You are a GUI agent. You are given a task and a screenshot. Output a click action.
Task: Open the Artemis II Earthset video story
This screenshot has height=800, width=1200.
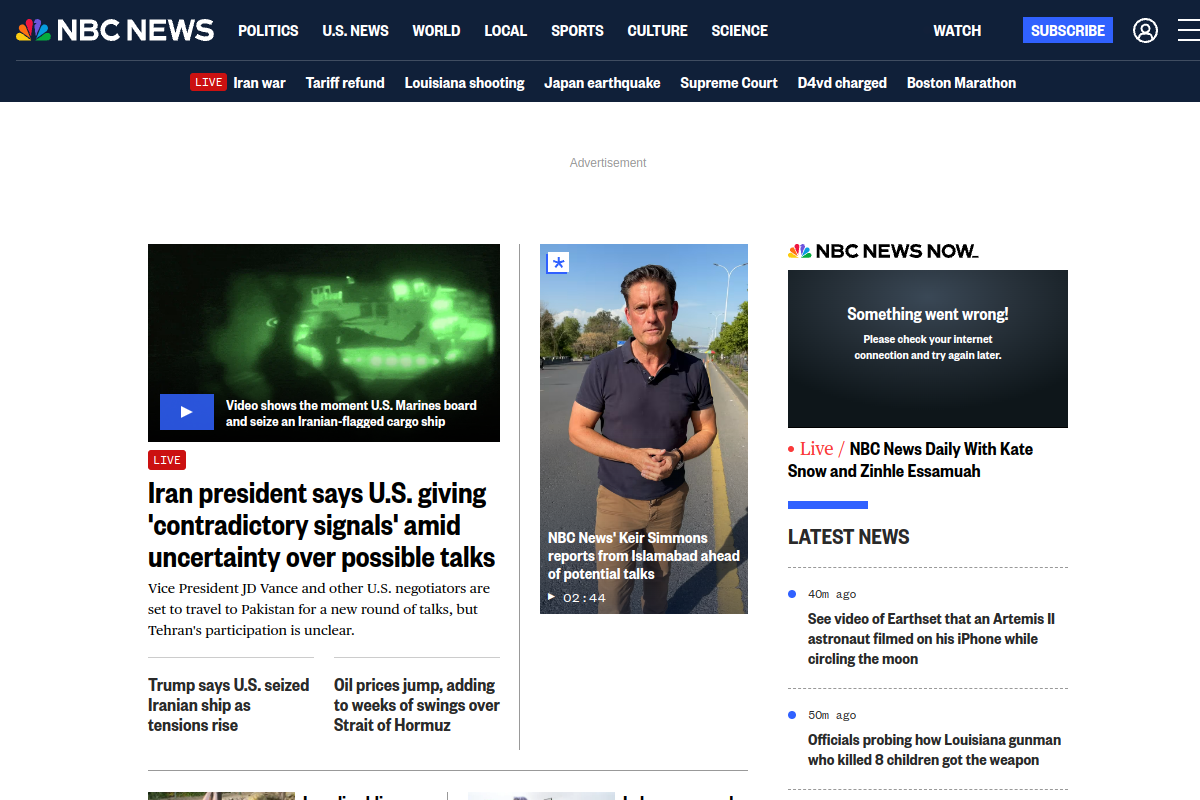tap(931, 639)
